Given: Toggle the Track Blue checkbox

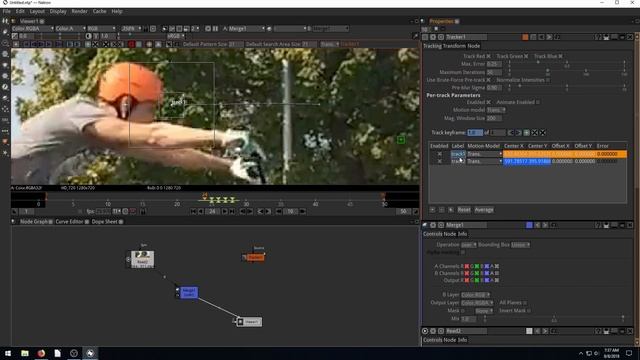Looking at the screenshot, I should point(560,56).
